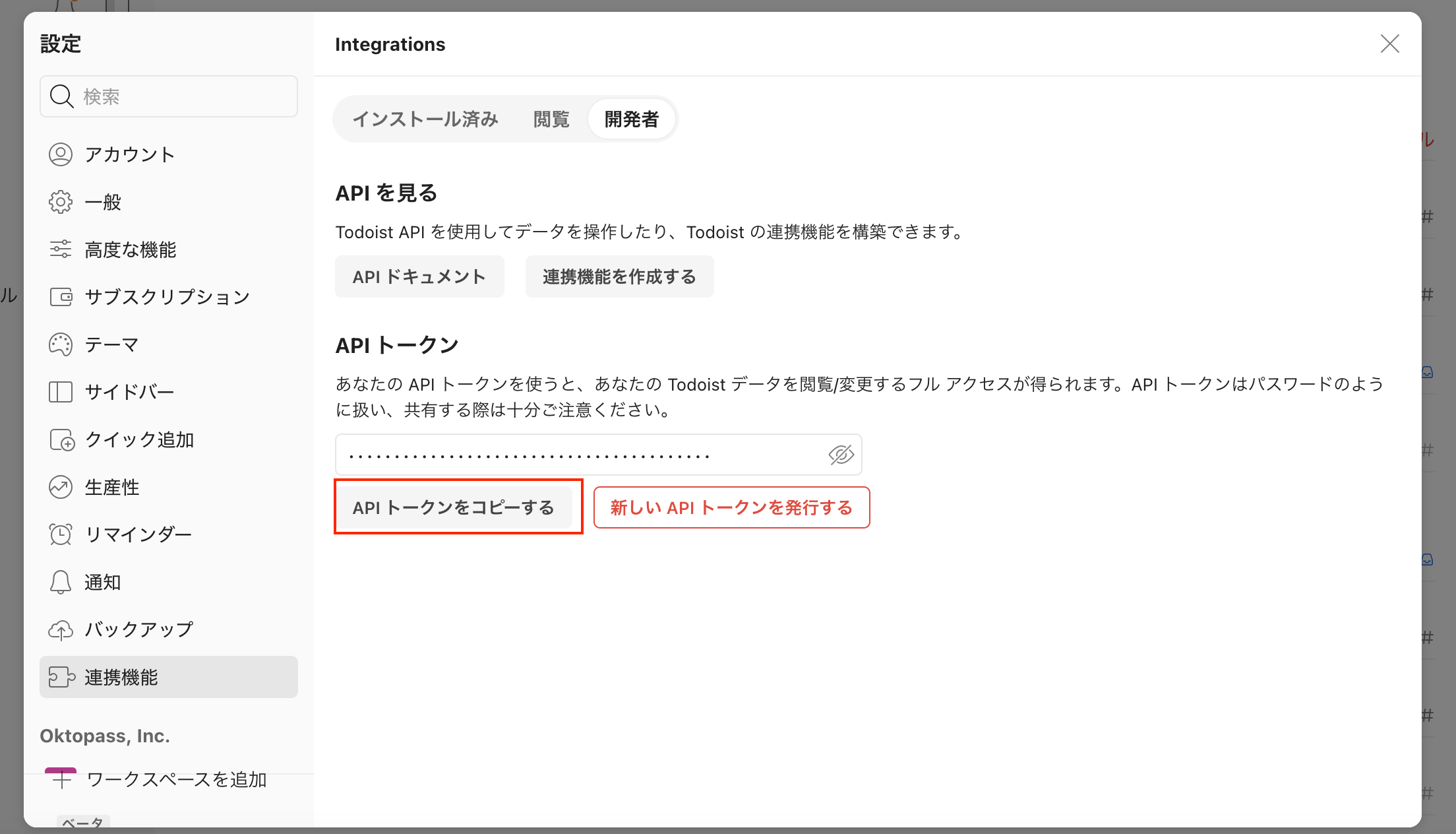Open the API ドキュメント

point(419,276)
